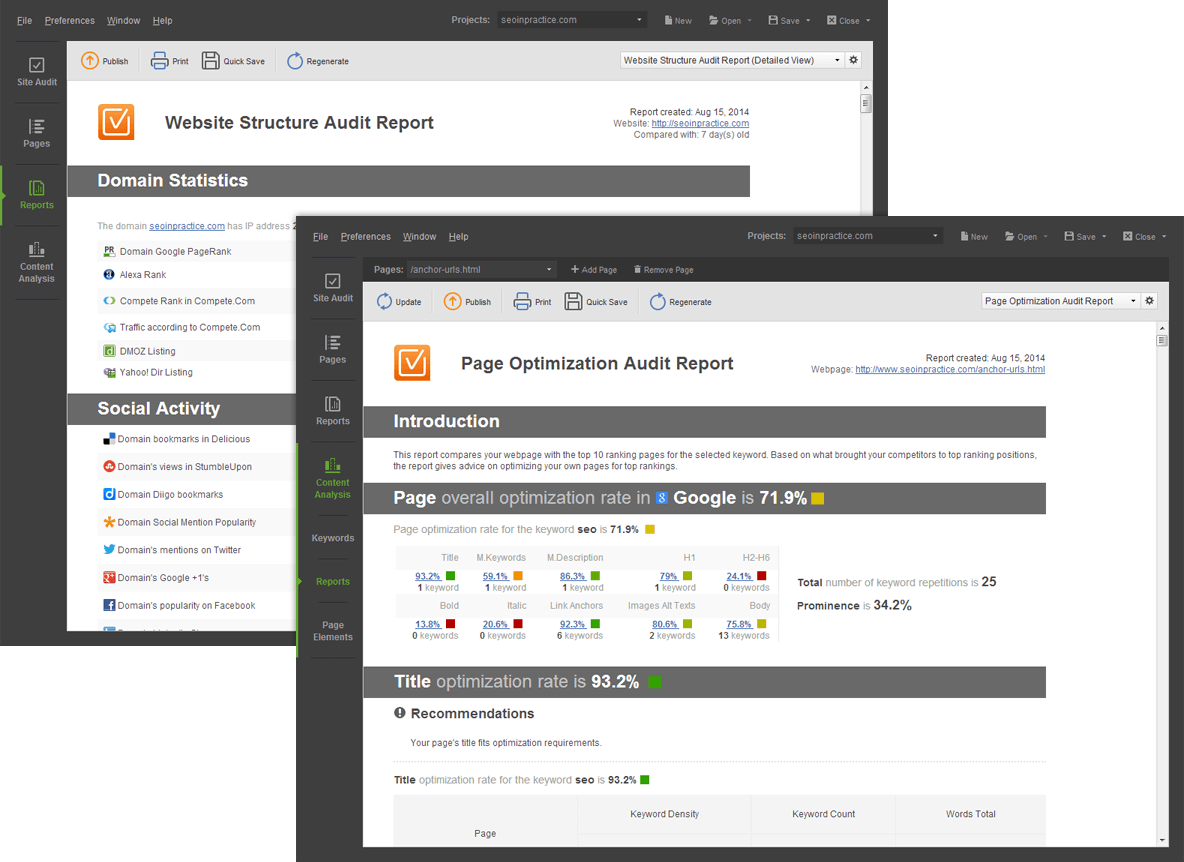
Task: Open the Reports icon below Pages, front window
Action: [x=332, y=411]
